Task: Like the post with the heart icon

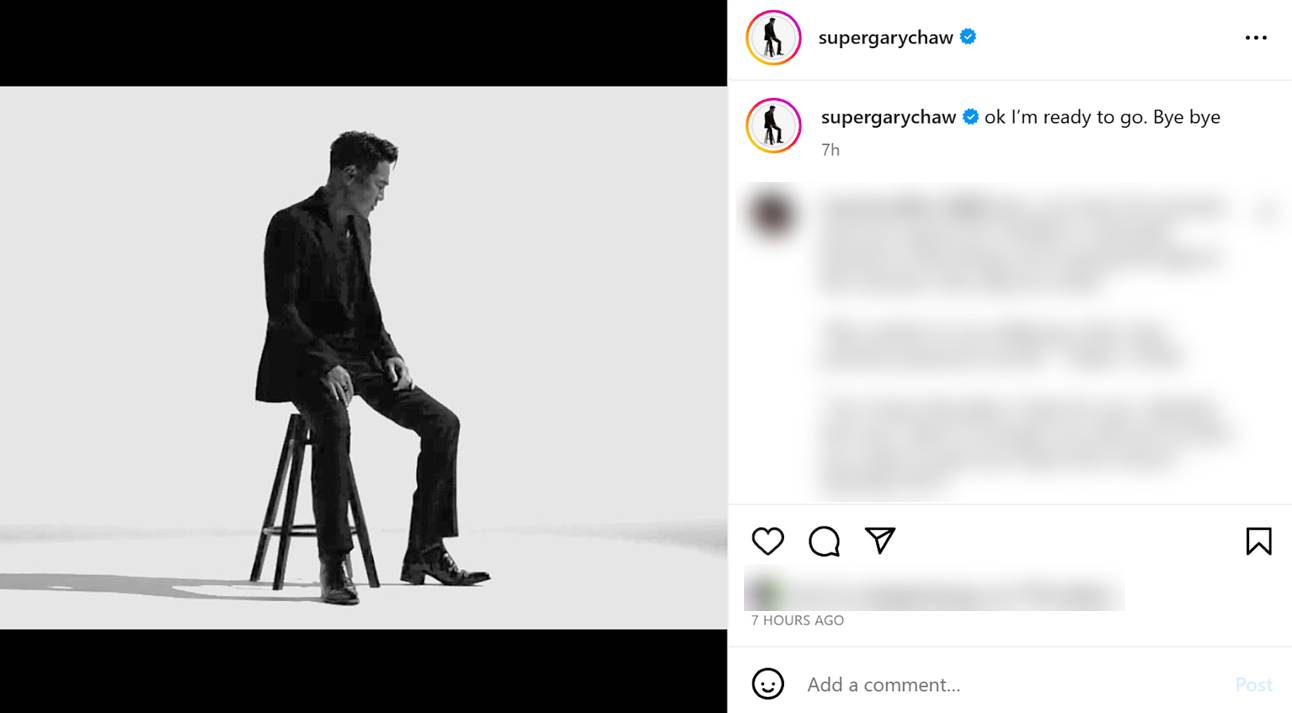Action: pos(767,541)
